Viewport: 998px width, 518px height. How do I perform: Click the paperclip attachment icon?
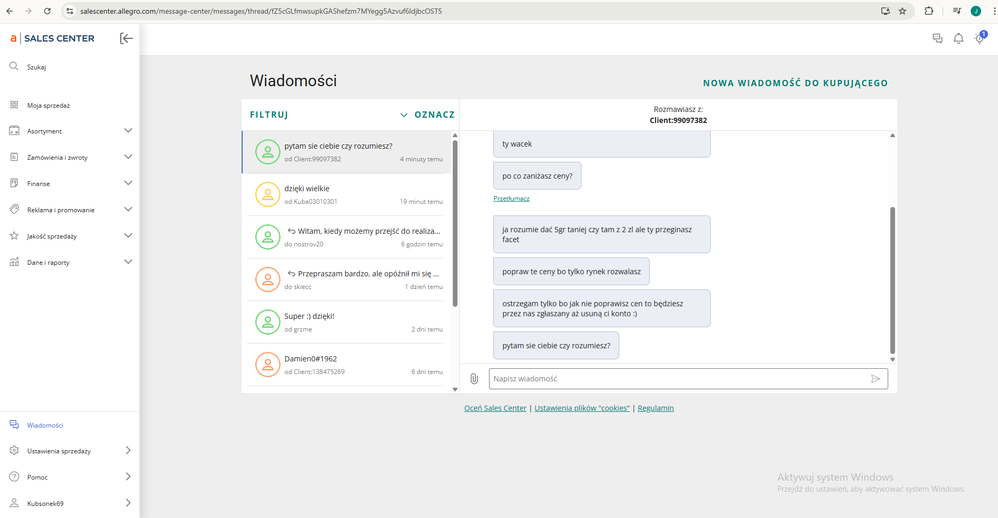click(x=474, y=379)
